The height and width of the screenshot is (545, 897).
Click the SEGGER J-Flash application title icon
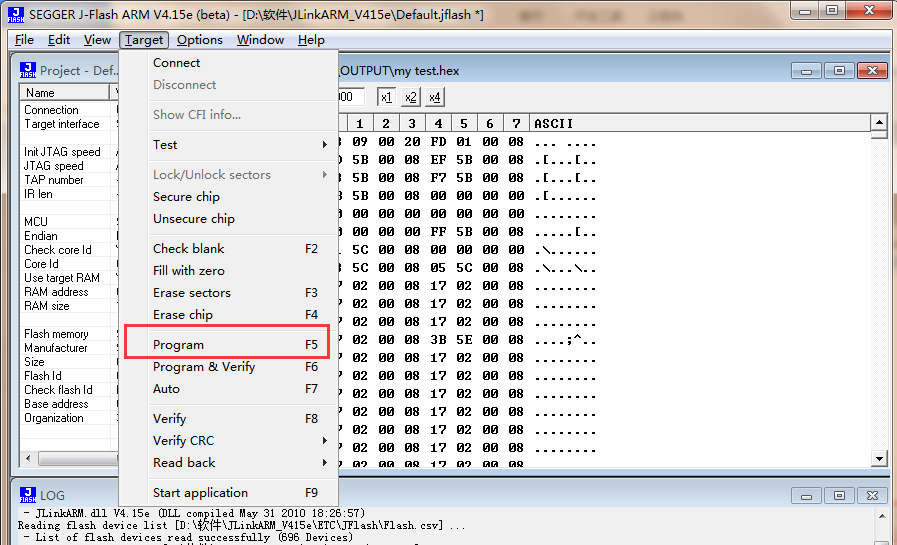[x=15, y=14]
